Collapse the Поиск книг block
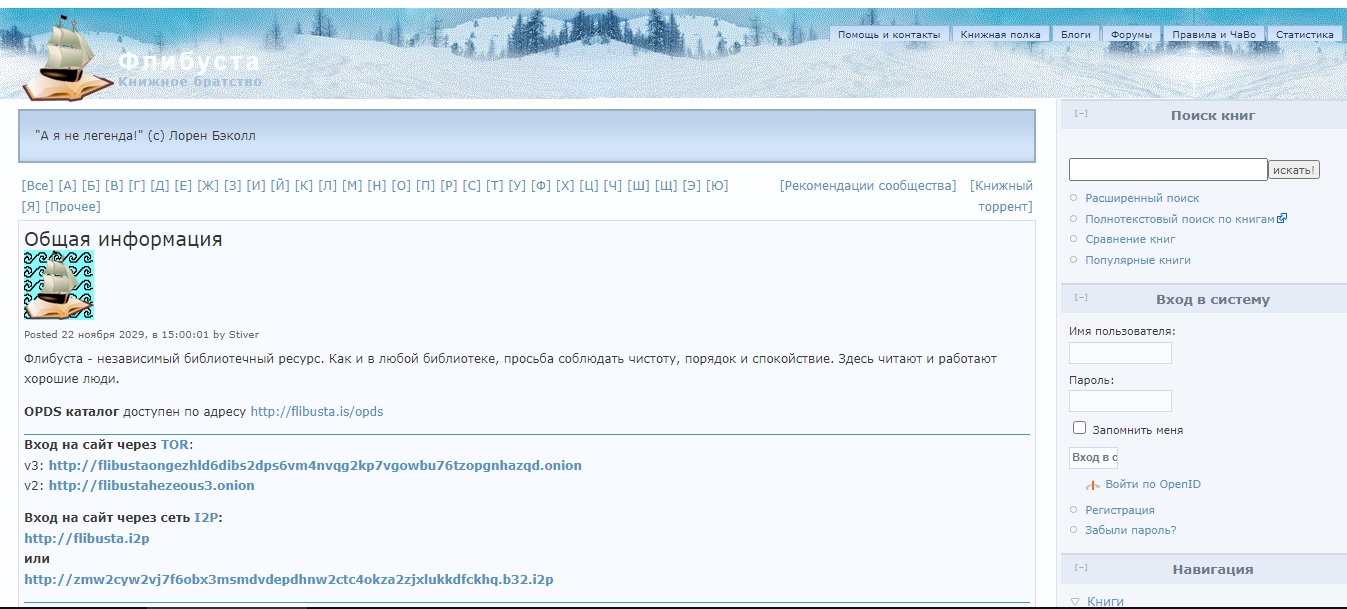This screenshot has height=609, width=1347. [x=1081, y=113]
